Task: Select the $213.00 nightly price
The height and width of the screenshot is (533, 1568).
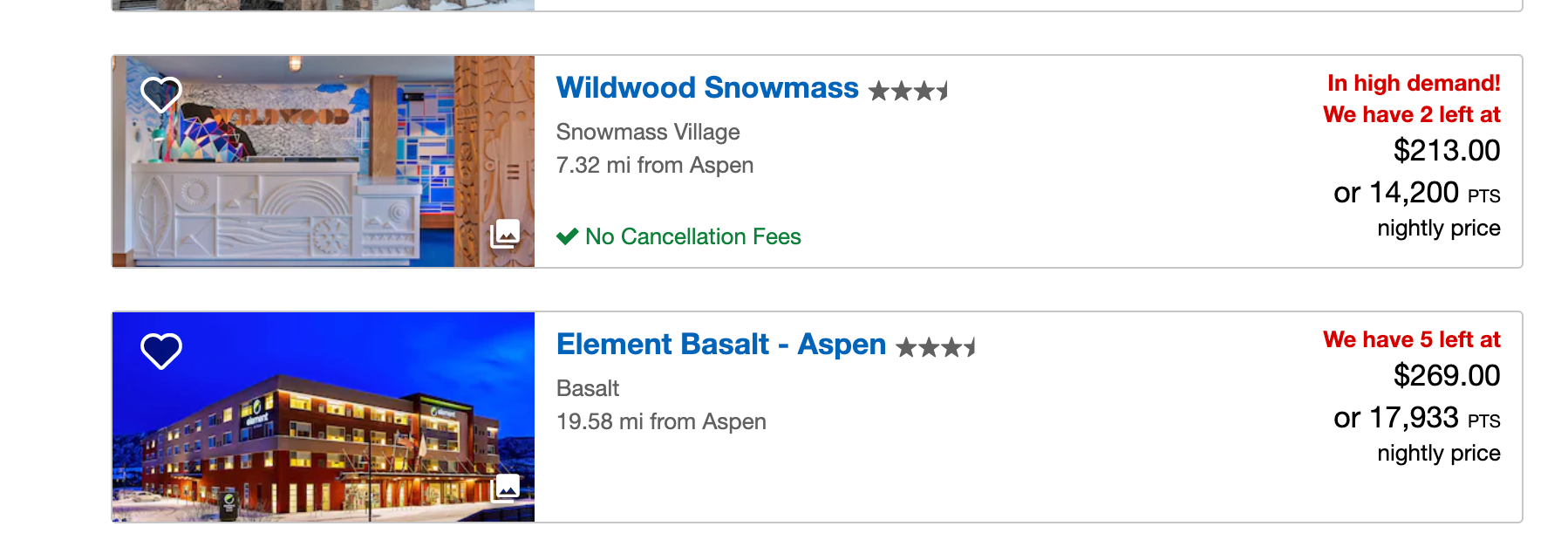Action: pyautogui.click(x=1446, y=151)
